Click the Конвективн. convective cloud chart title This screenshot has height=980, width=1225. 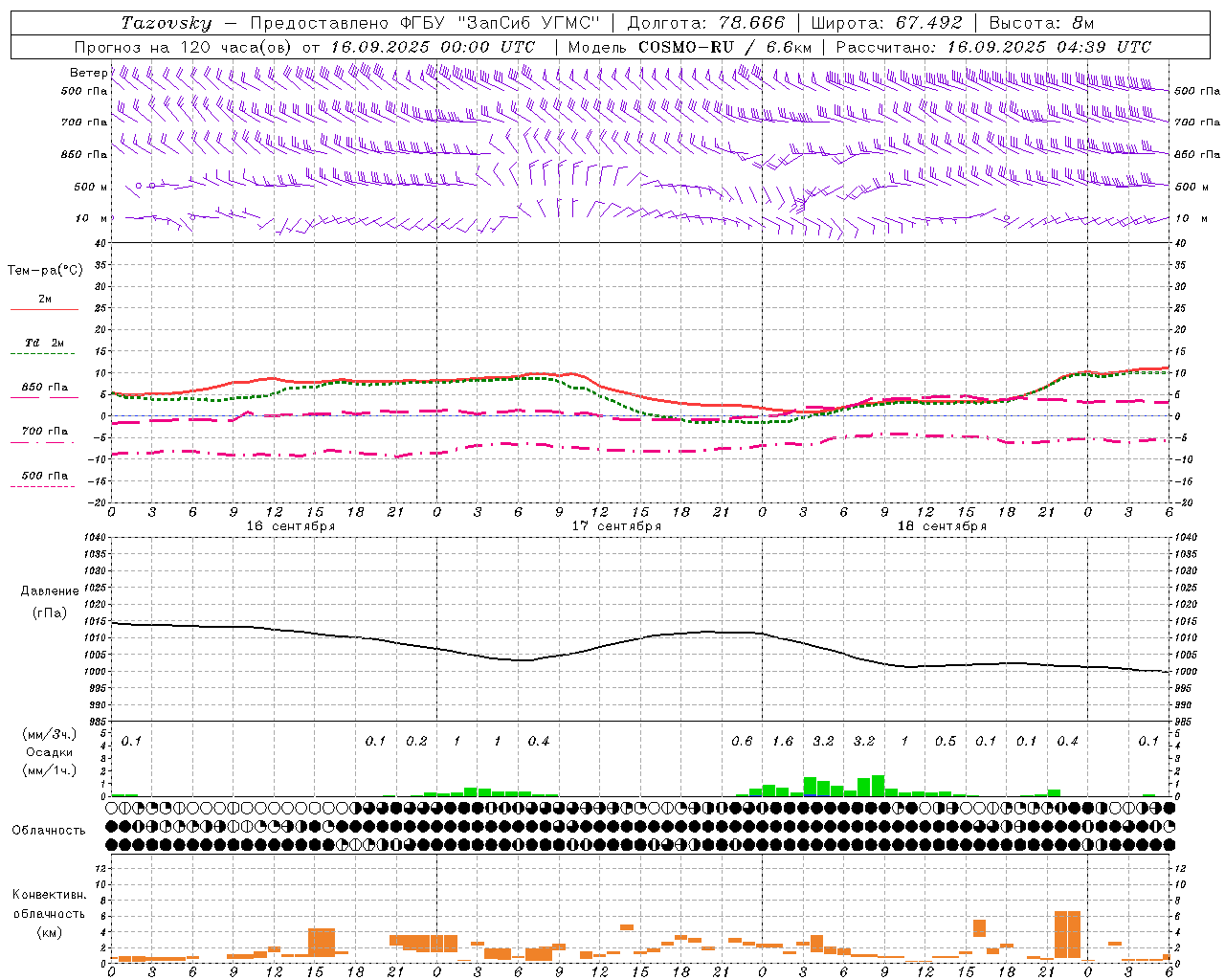(49, 895)
